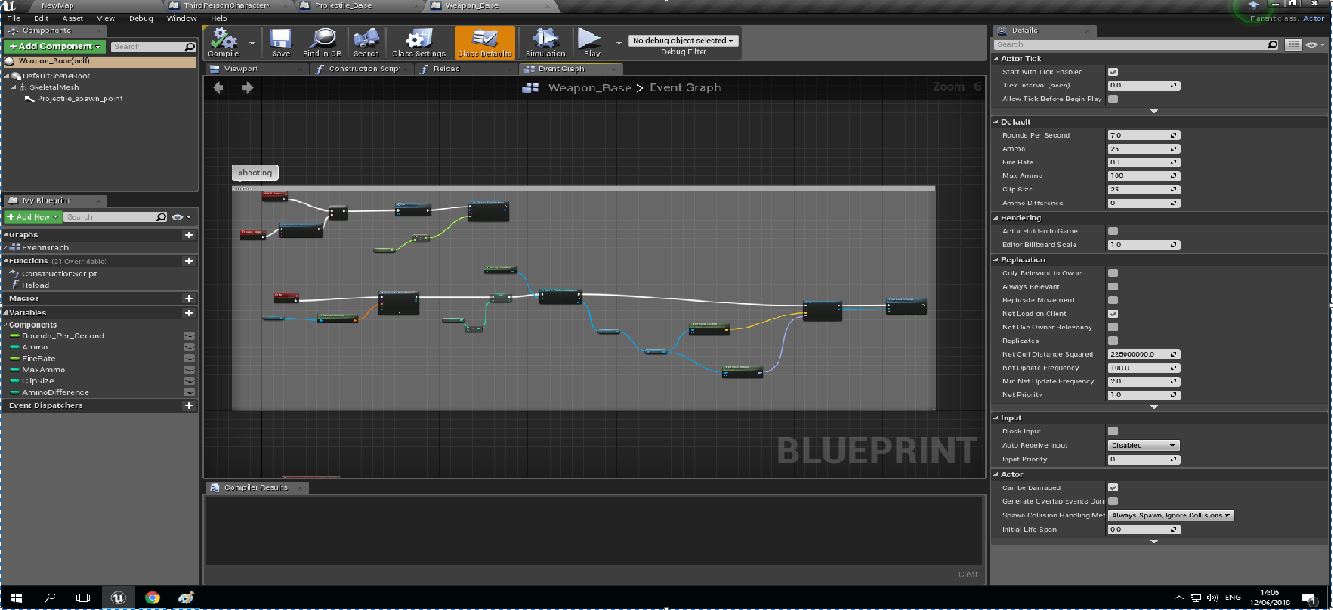The width and height of the screenshot is (1333, 610).
Task: Click the Details search magnifier icon
Action: click(x=1273, y=45)
